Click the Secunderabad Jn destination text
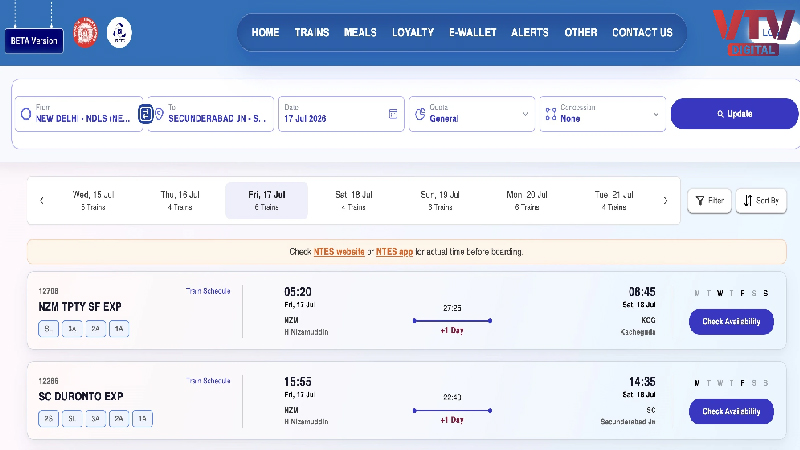 628,421
